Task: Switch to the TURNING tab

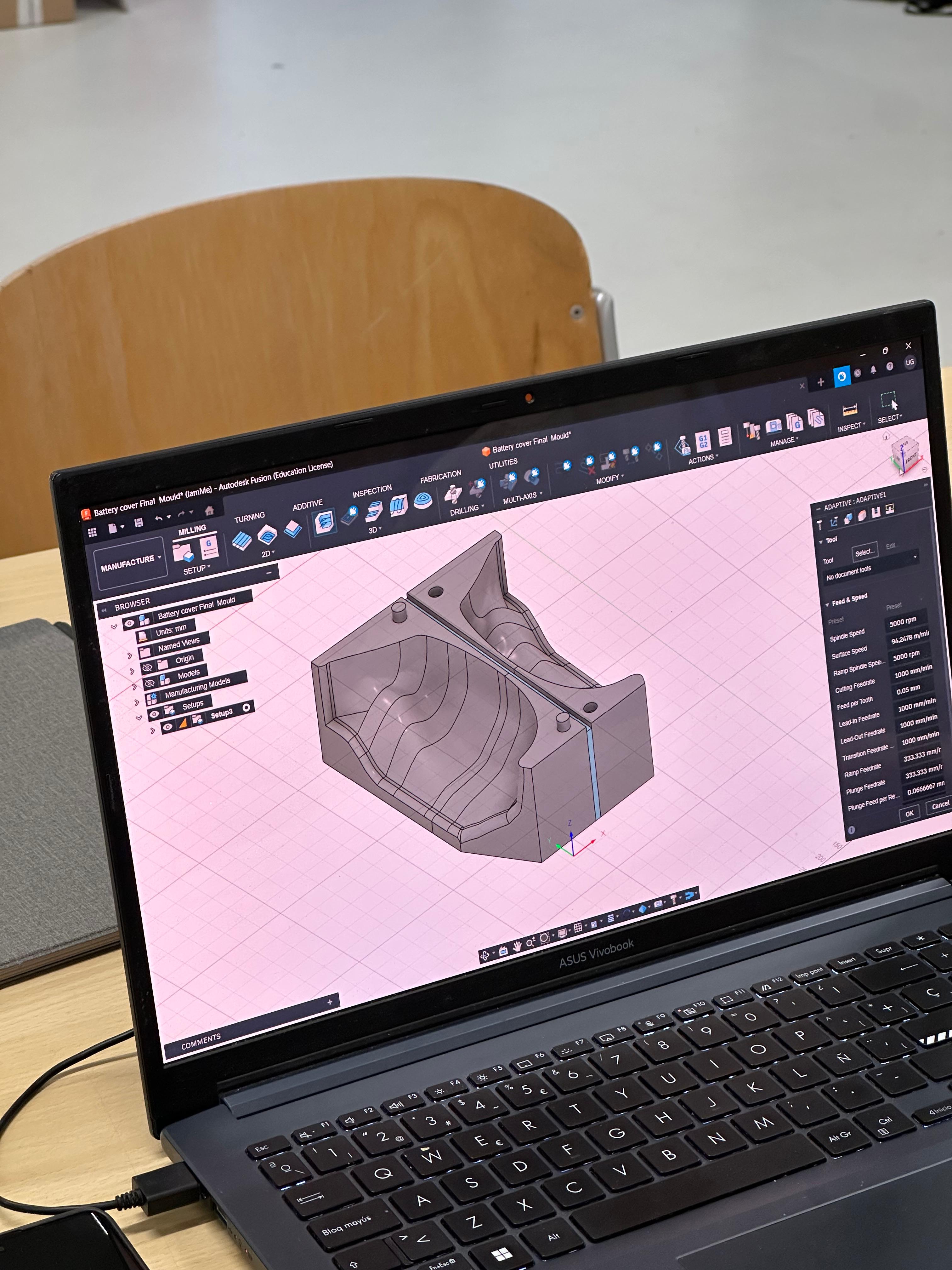Action: pos(249,517)
